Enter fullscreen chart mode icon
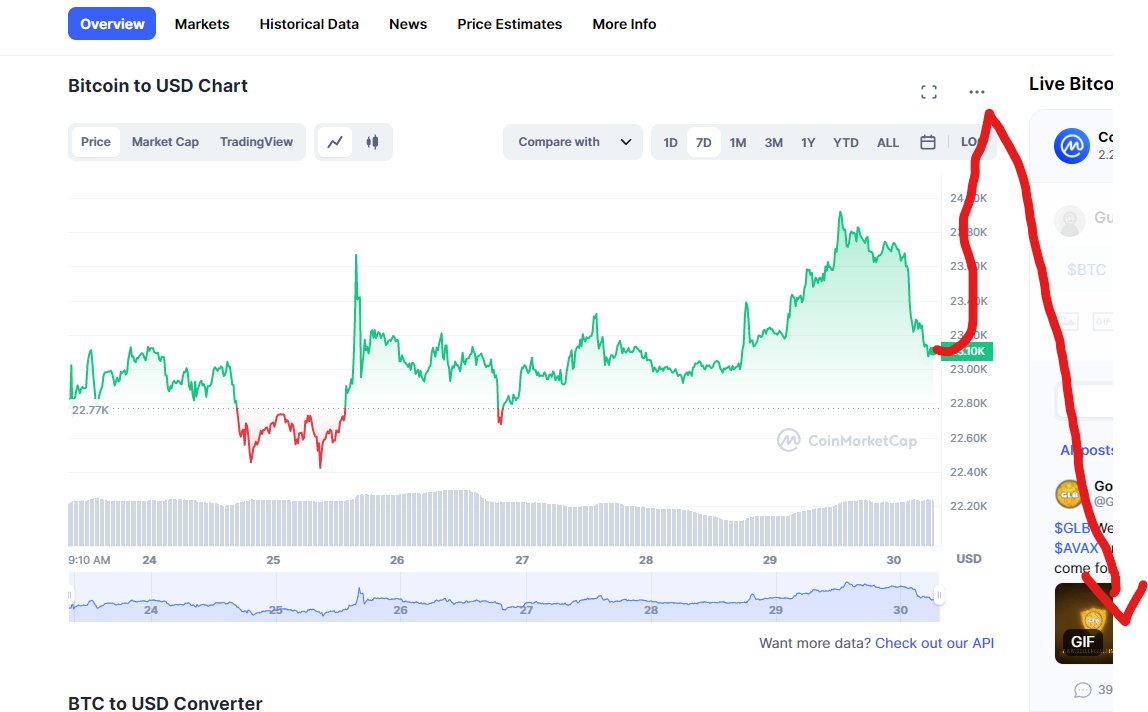The width and height of the screenshot is (1148, 712). 929,92
